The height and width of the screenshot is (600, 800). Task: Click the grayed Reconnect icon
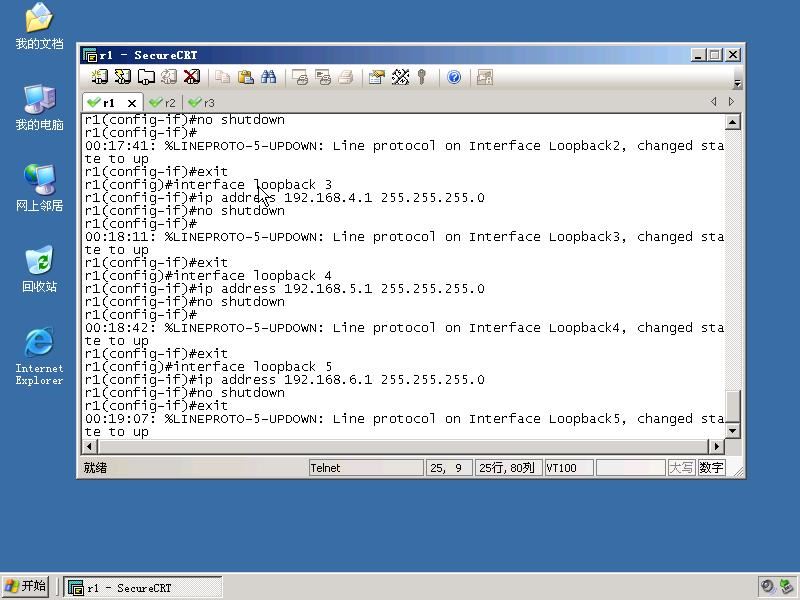[x=169, y=77]
